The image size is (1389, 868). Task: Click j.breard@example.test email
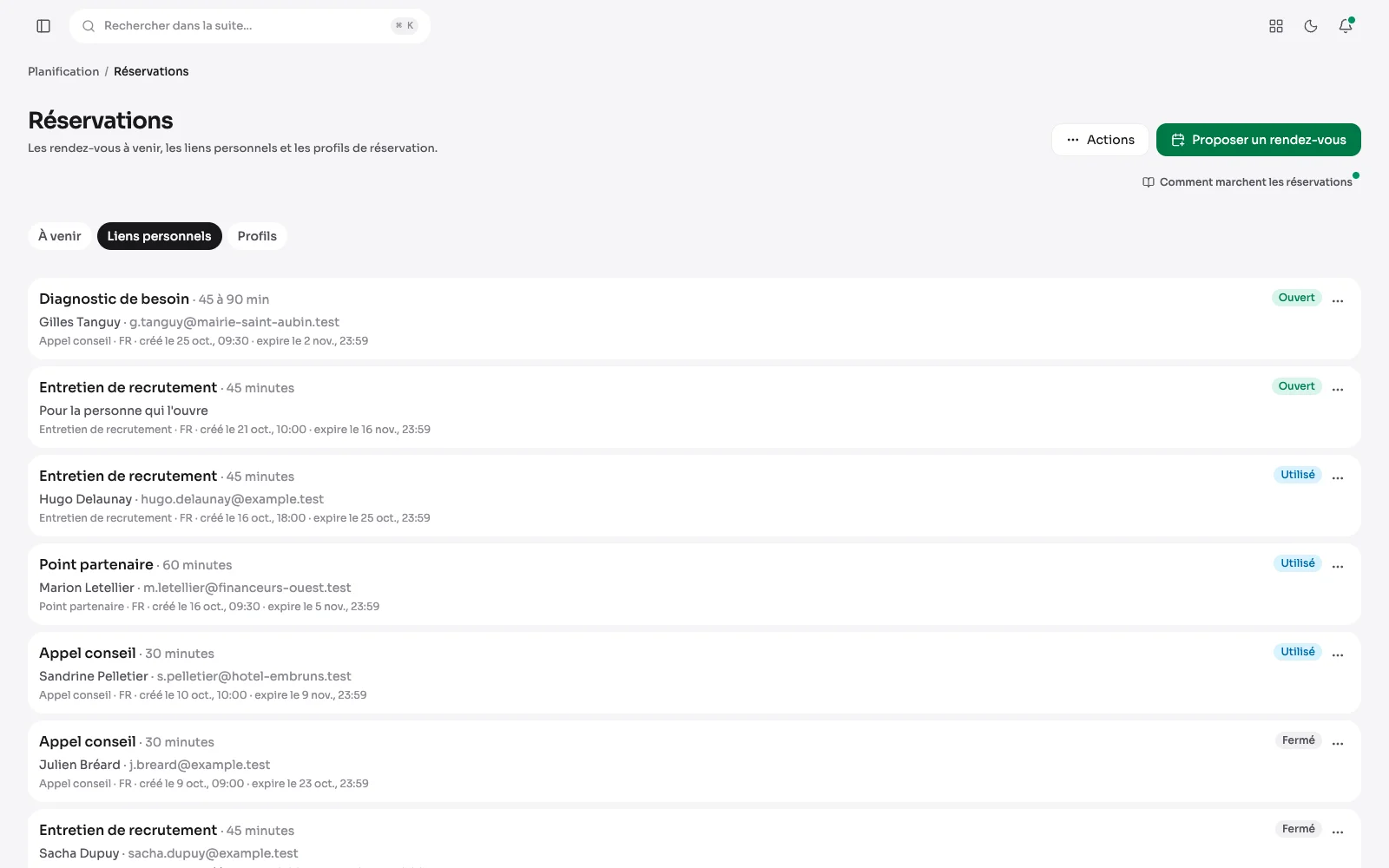(x=200, y=765)
